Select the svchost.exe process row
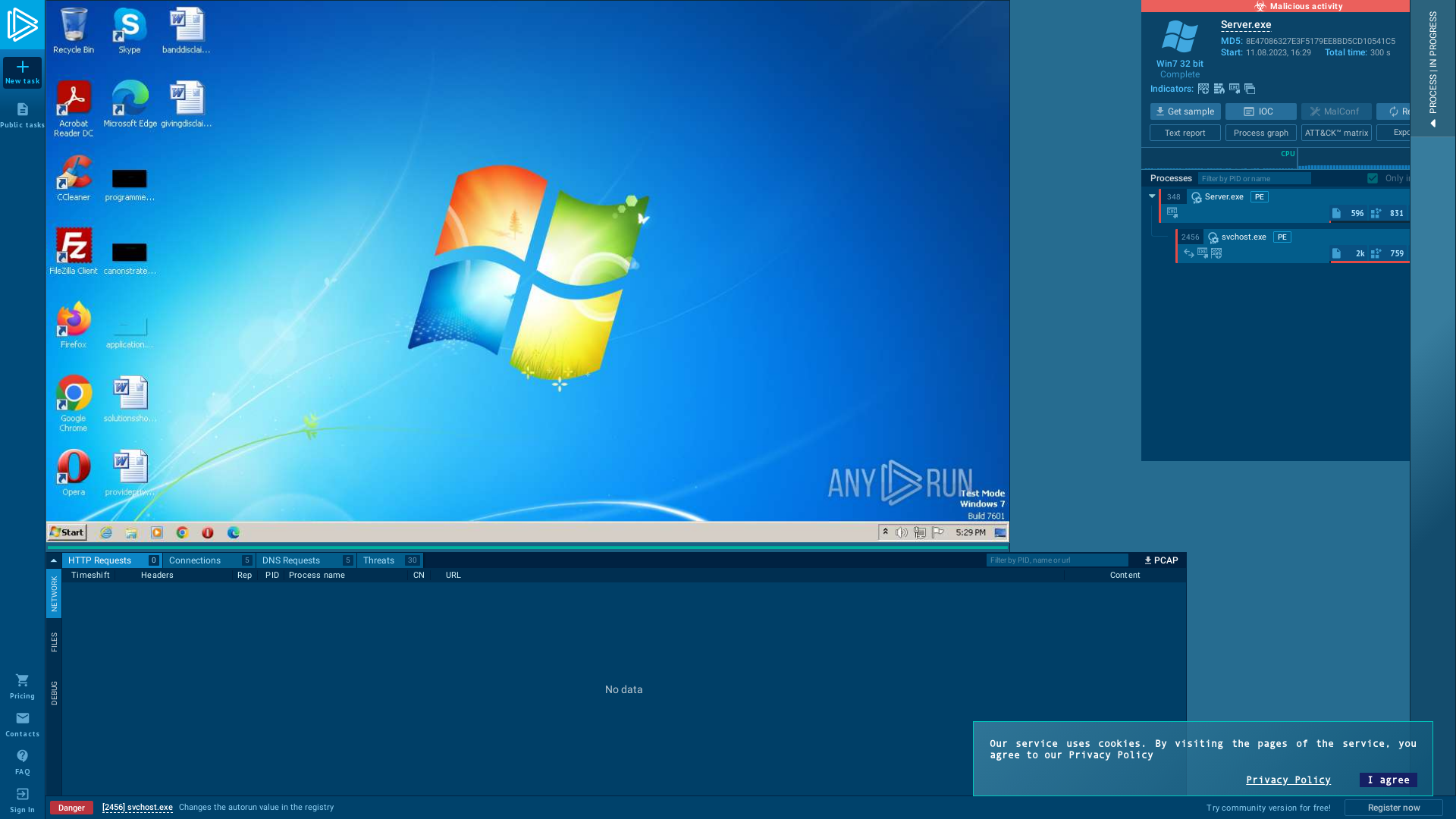This screenshot has width=1456, height=819. pyautogui.click(x=1293, y=246)
